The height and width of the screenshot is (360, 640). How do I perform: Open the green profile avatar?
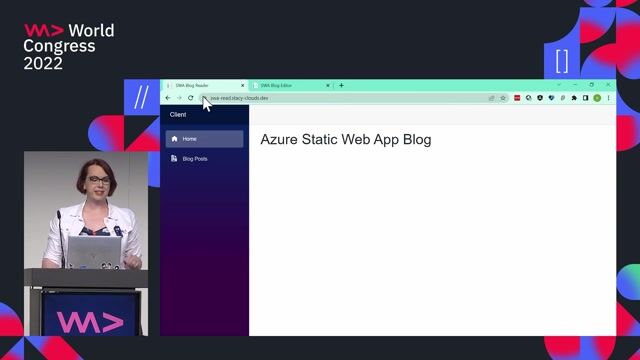tap(597, 98)
